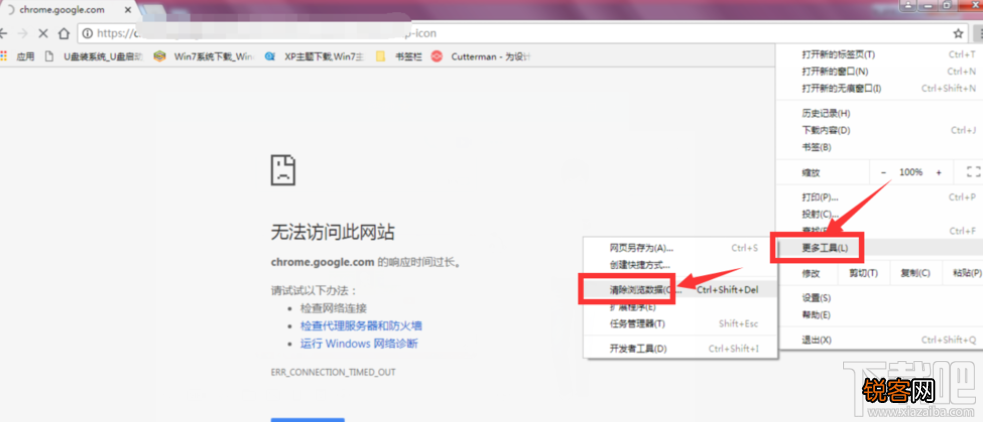983x422 pixels.
Task: Expand the 更多工具(L) submenu
Action: click(878, 248)
